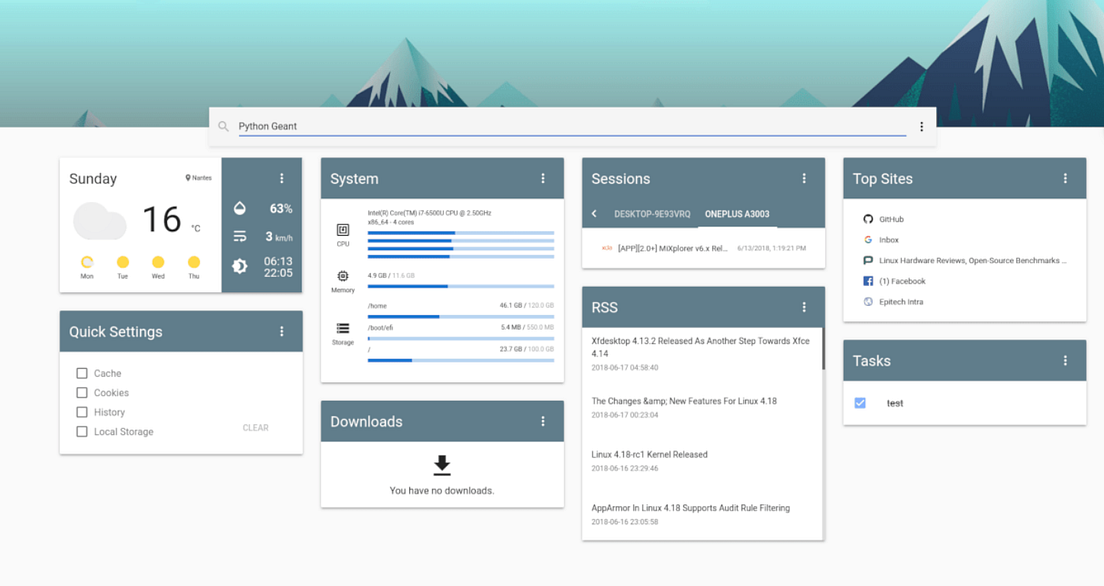Open the System widget options menu

click(543, 178)
